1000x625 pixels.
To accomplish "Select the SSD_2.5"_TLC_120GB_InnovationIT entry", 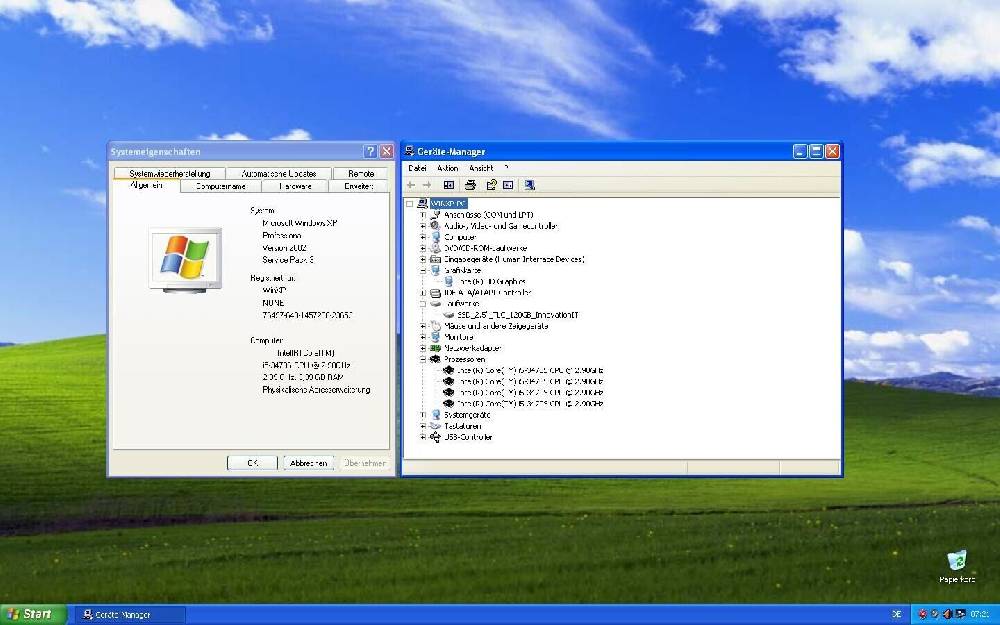I will tap(518, 315).
